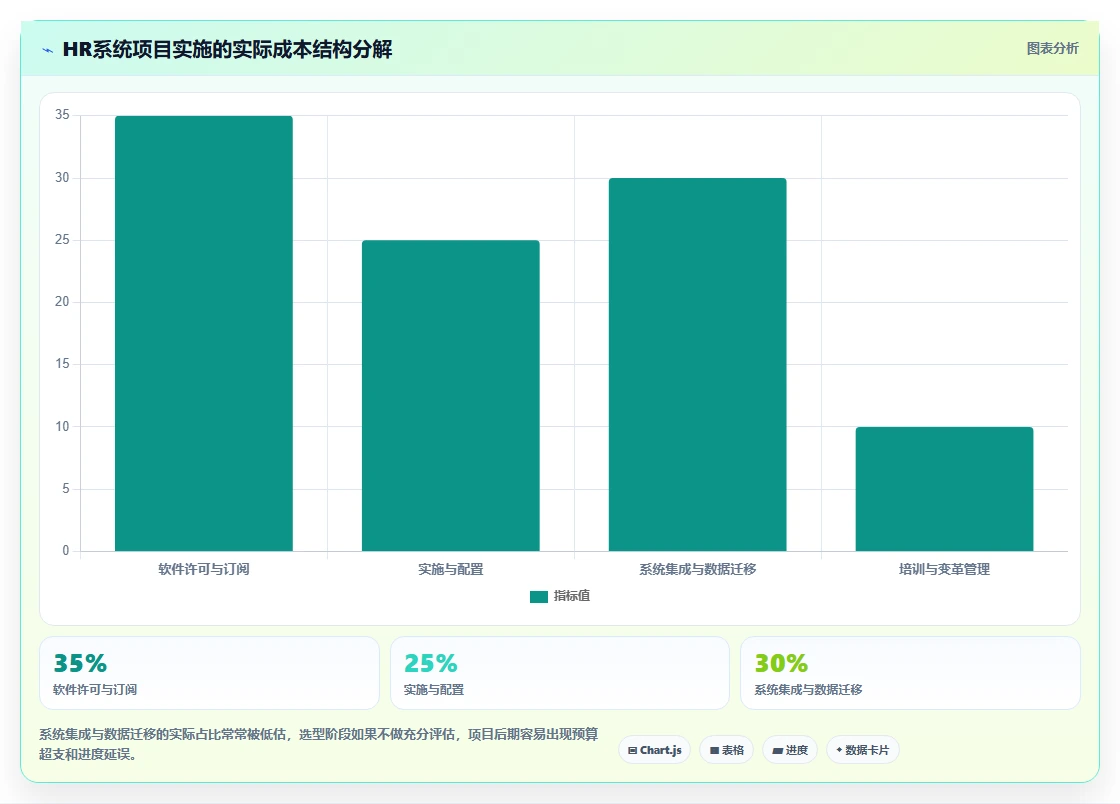The height and width of the screenshot is (804, 1120).
Task: Click the 软件许可与订阅 bar in chart
Action: [x=204, y=333]
